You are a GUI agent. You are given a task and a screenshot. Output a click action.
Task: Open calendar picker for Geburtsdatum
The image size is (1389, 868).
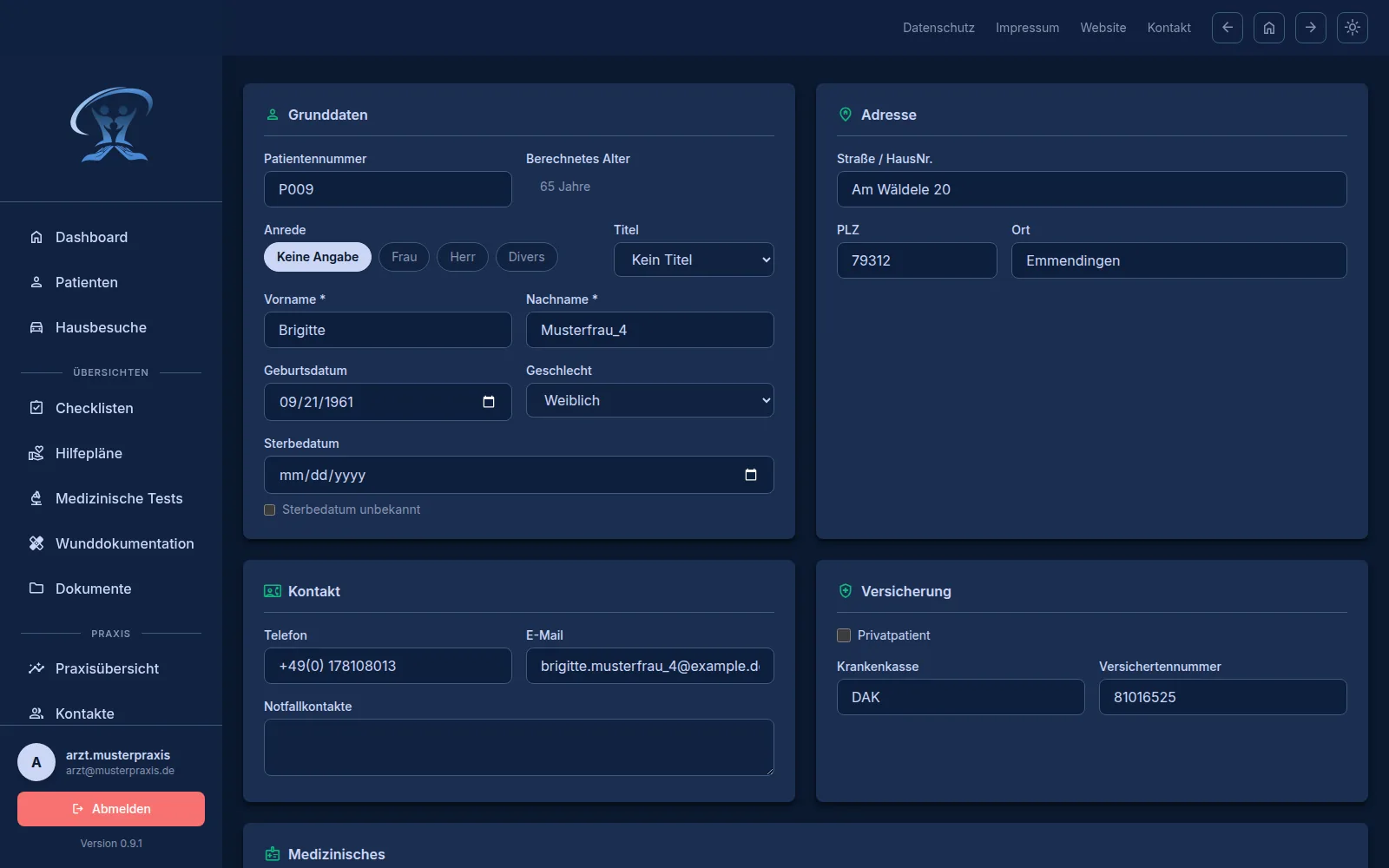point(489,402)
